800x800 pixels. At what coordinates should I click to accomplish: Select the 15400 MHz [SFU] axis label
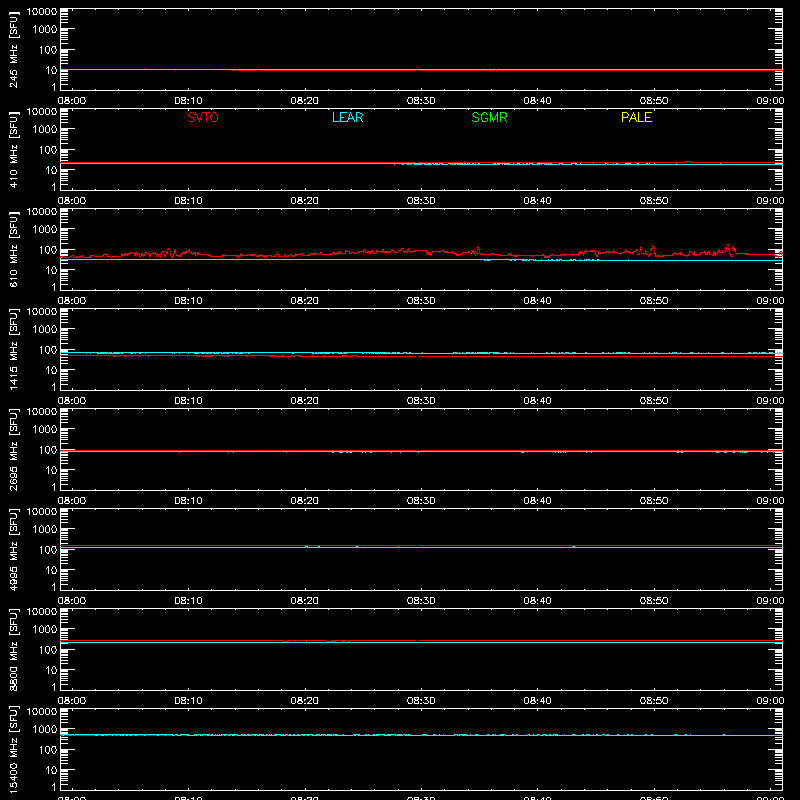click(13, 749)
